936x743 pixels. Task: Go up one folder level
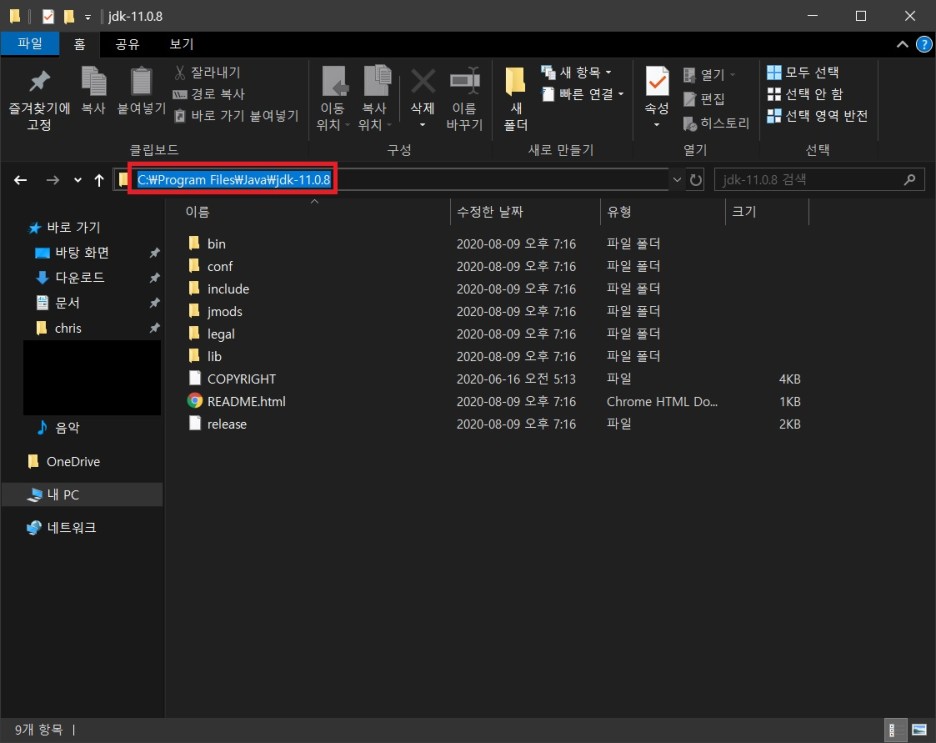pyautogui.click(x=99, y=180)
